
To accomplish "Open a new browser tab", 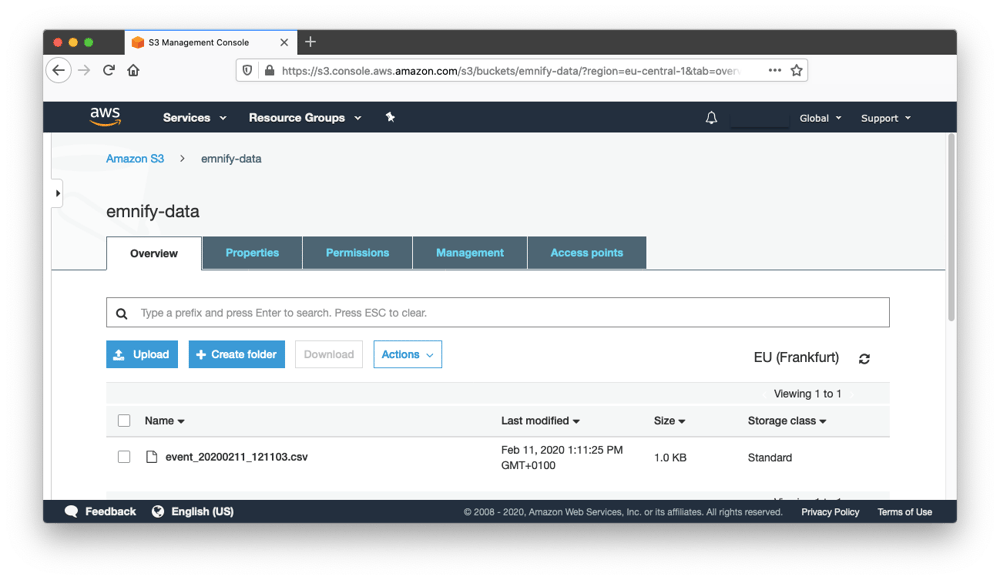I will pyautogui.click(x=311, y=42).
